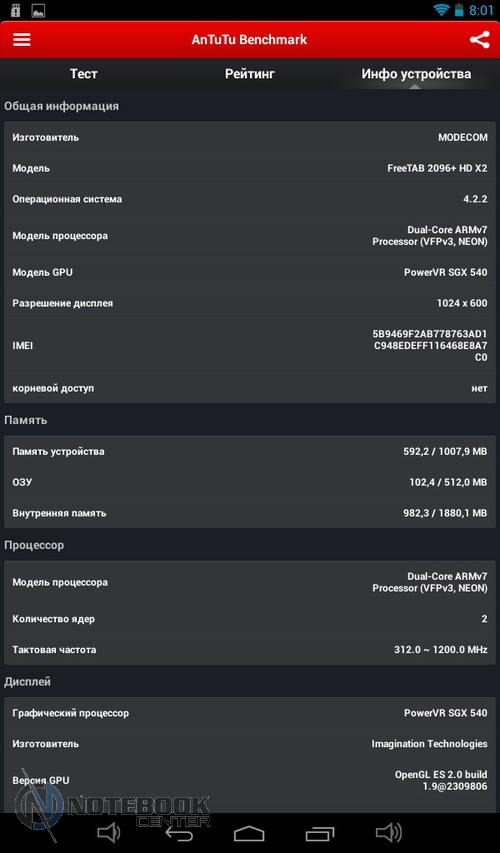
Task: Tap the ОЗУ memory row
Action: (x=250, y=482)
